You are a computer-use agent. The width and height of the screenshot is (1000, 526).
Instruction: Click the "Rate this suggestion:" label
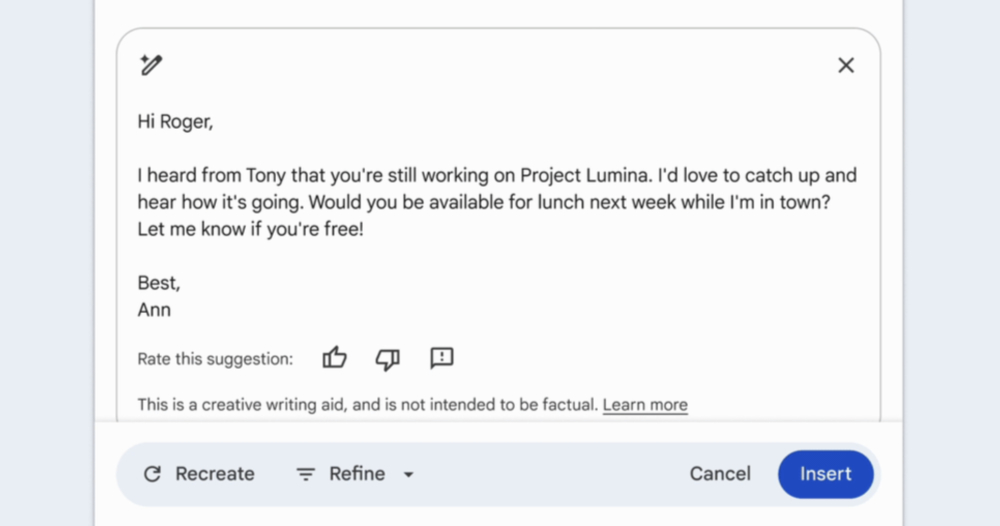[215, 359]
